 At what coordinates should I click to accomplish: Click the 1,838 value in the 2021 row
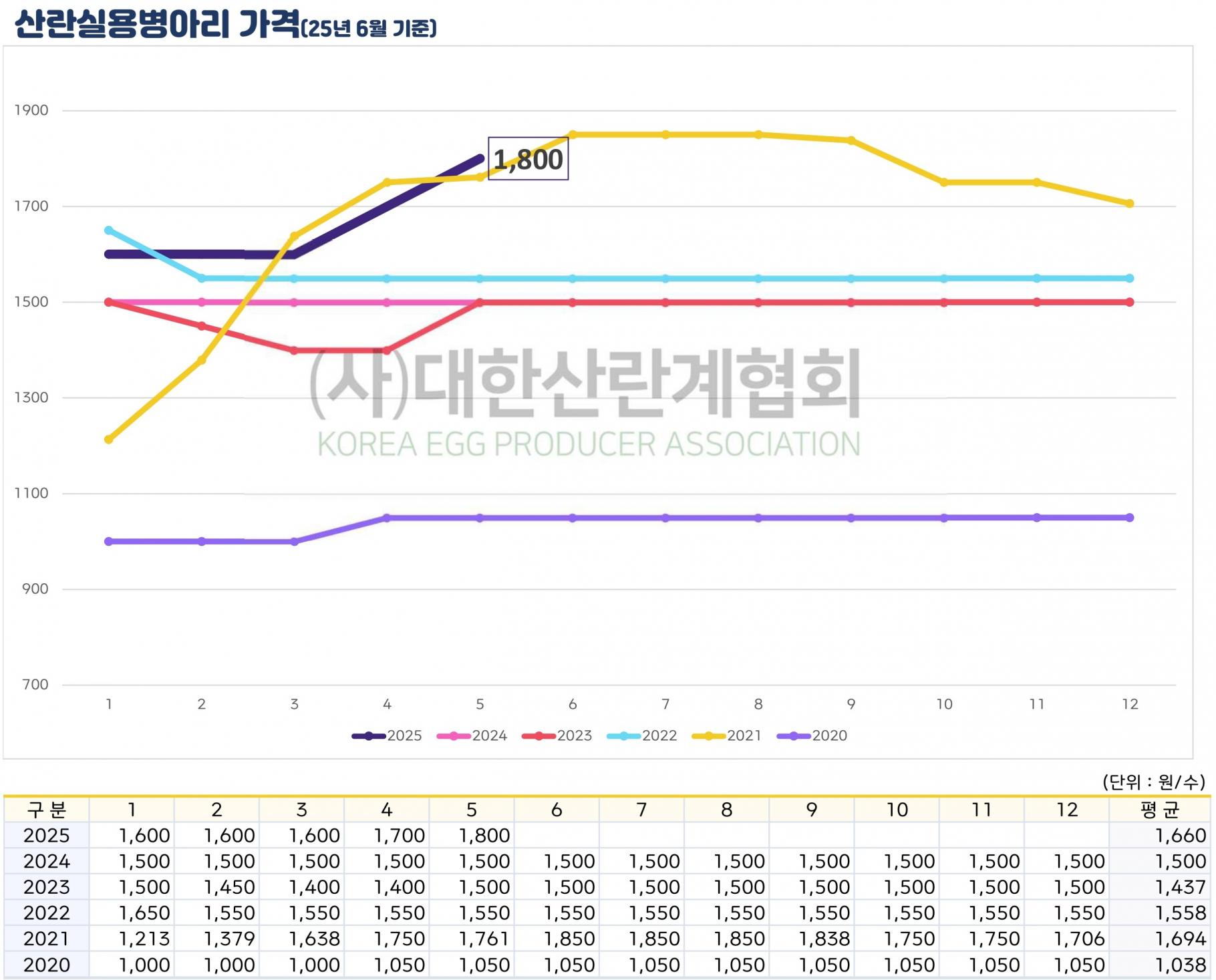(824, 939)
